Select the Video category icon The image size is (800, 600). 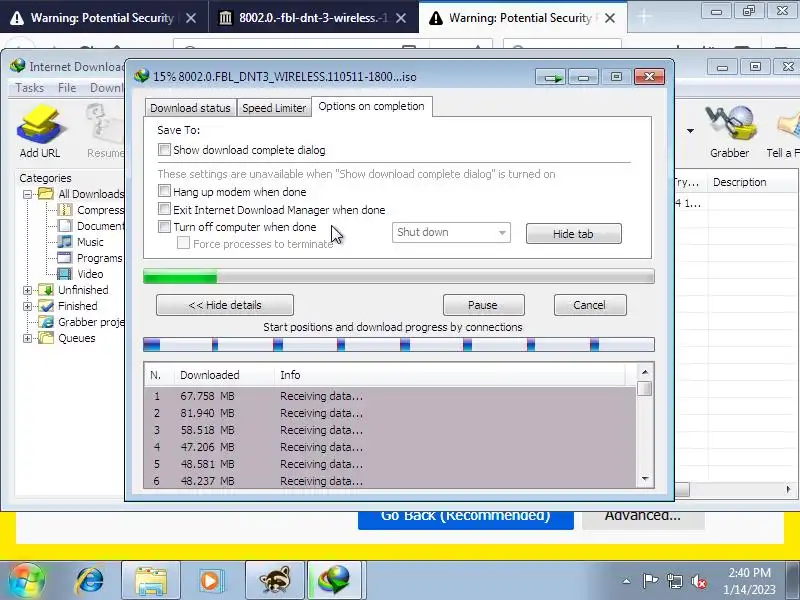[x=65, y=273]
